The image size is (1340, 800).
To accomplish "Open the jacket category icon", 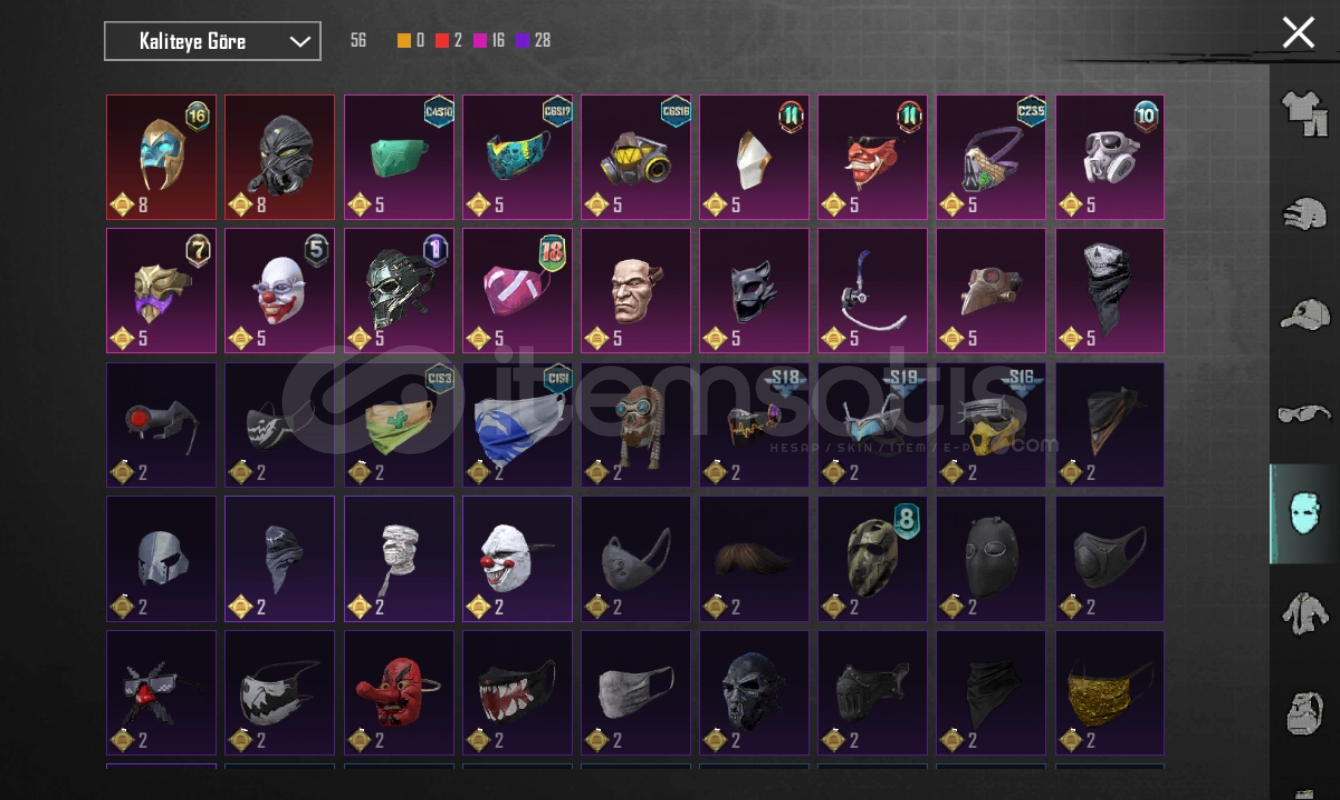I will pos(1305,613).
